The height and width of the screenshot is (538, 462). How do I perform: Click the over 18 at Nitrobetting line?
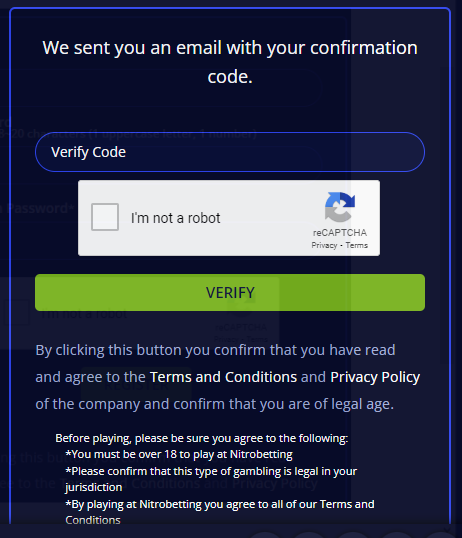tap(179, 454)
